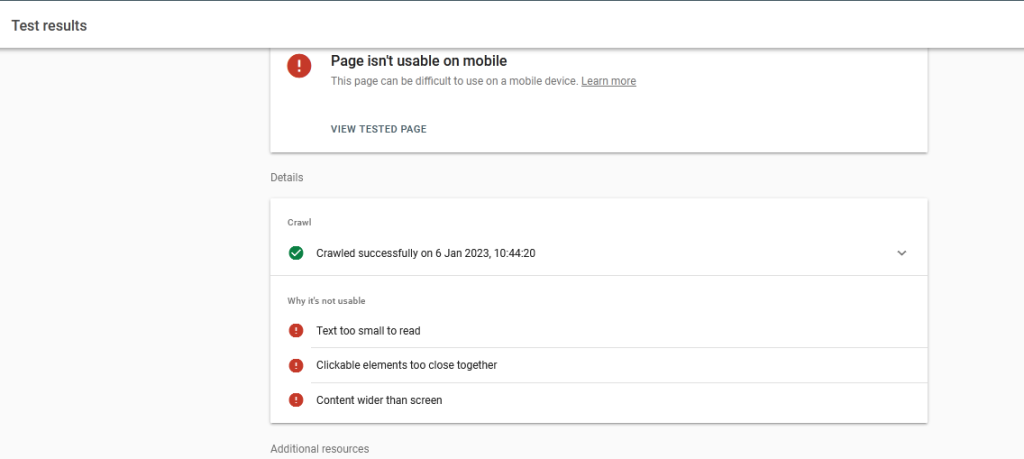
Task: Click the Additional resources label
Action: pos(319,449)
